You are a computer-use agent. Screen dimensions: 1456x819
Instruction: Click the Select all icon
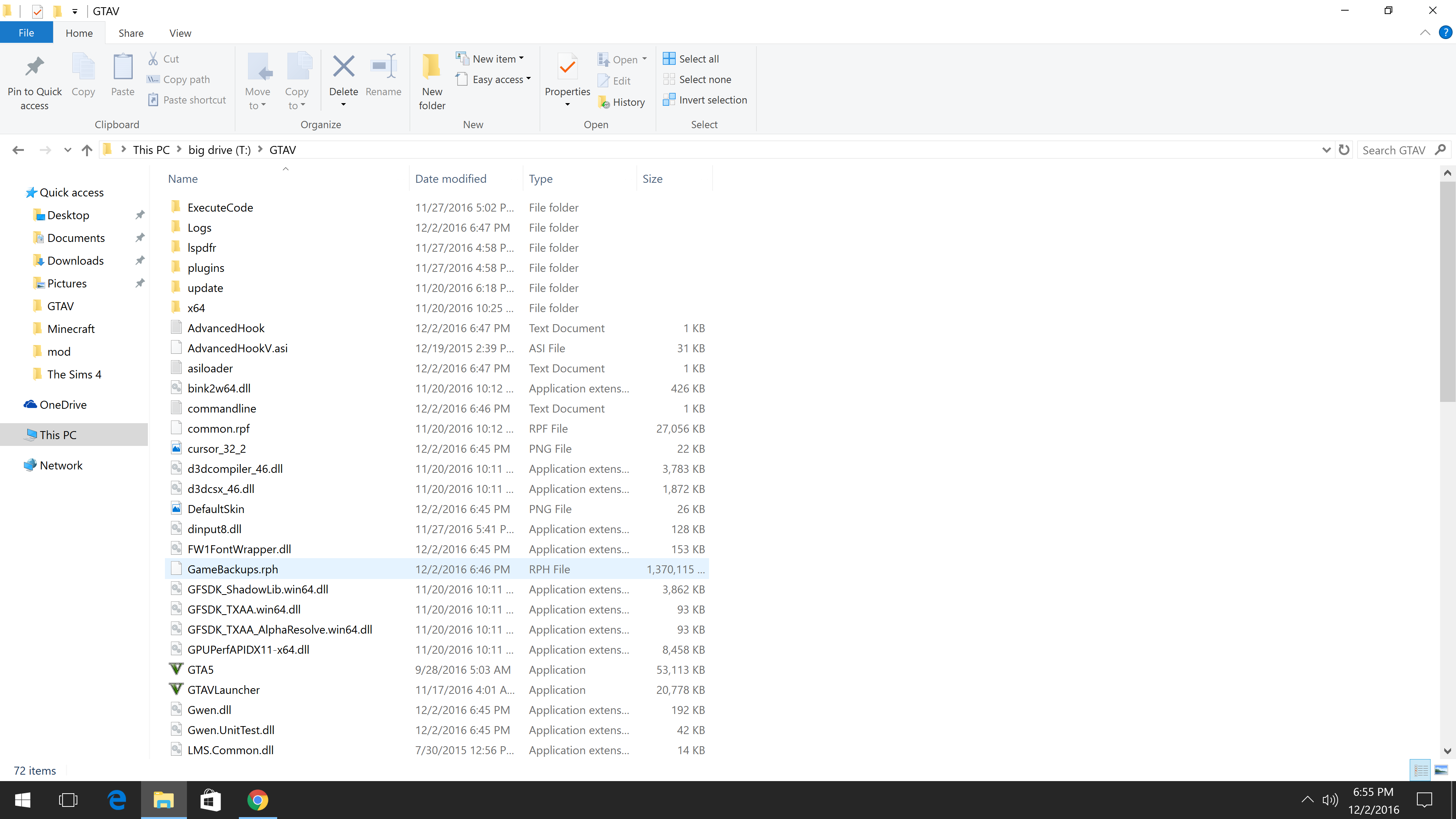coord(668,59)
